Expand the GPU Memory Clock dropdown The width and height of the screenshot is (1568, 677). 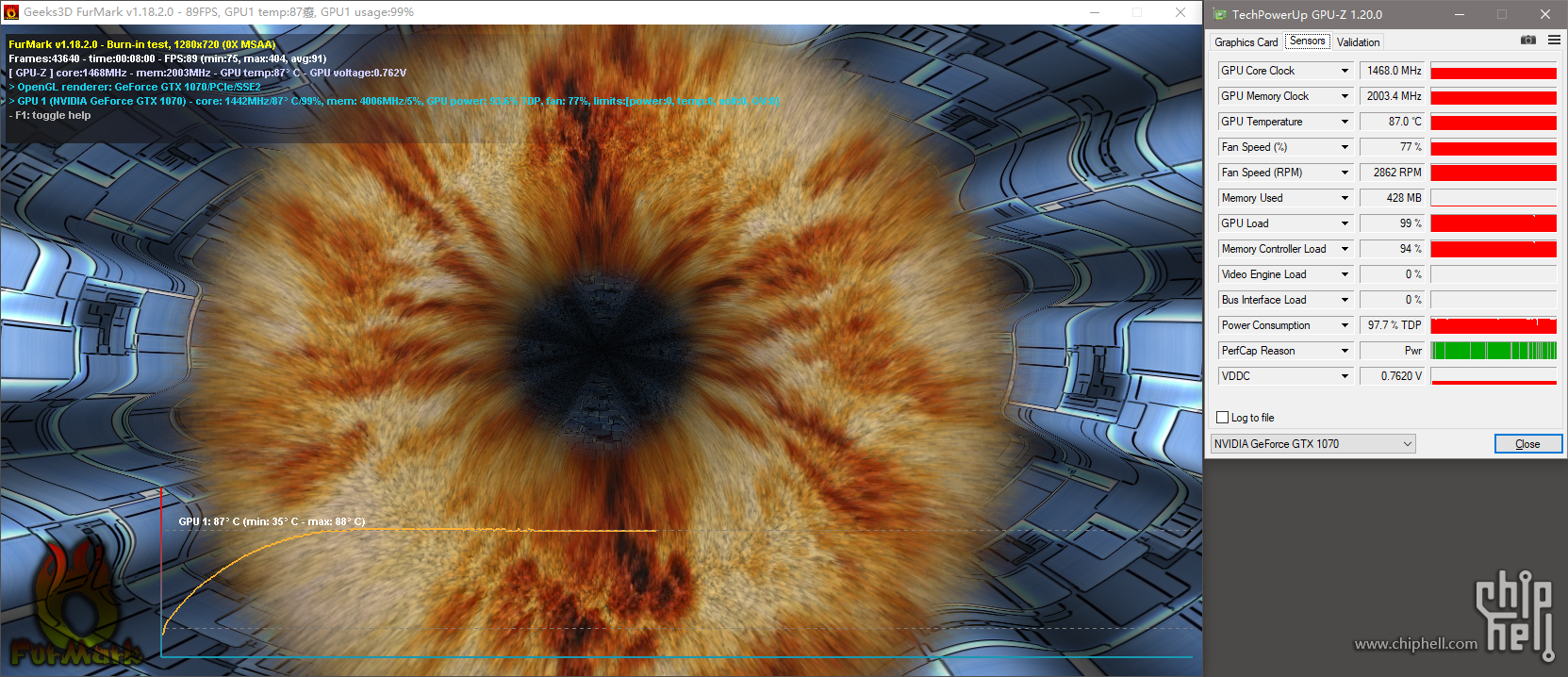[1345, 96]
